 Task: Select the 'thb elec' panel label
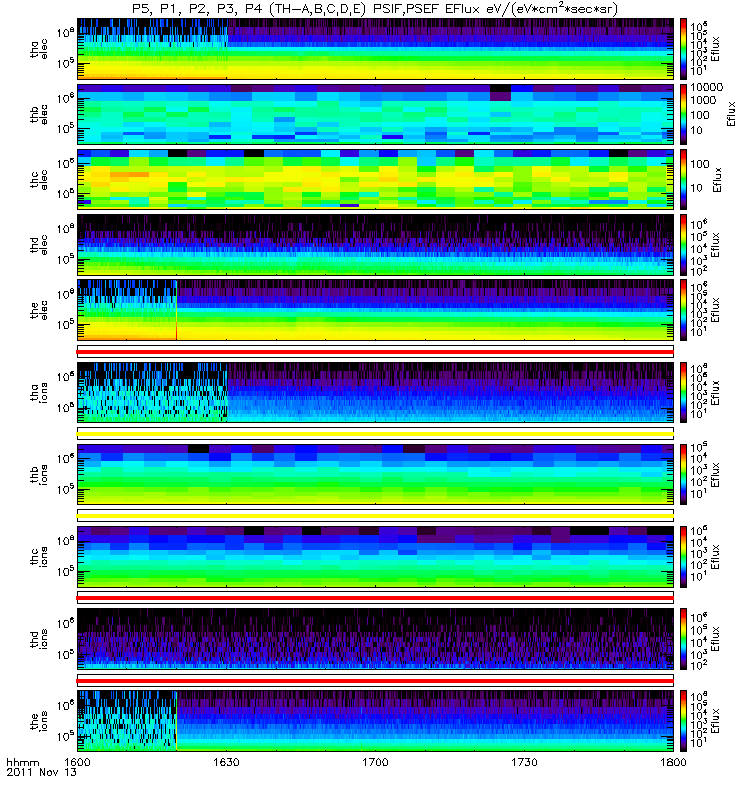[39, 114]
